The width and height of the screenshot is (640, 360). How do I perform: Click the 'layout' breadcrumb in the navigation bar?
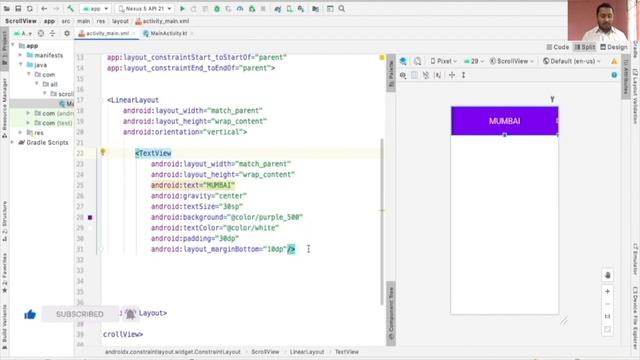[x=120, y=21]
